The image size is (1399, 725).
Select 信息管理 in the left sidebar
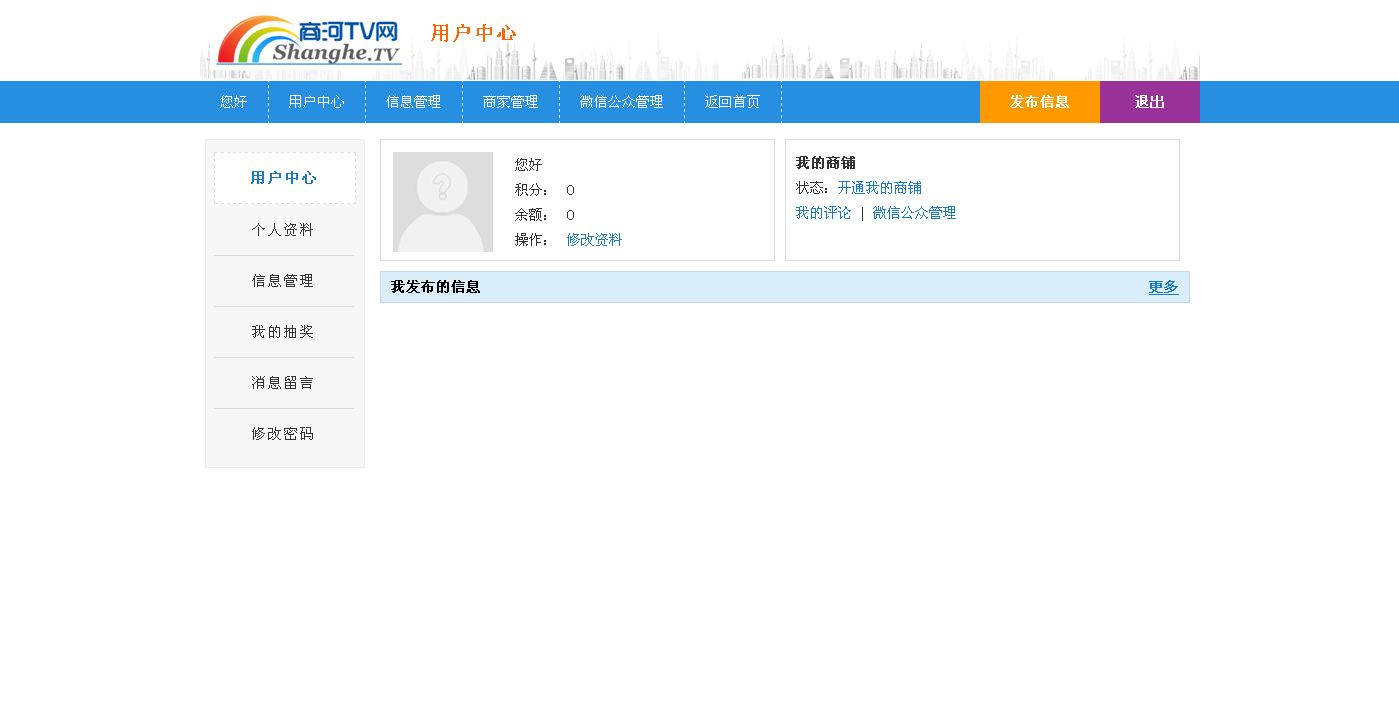click(x=284, y=281)
